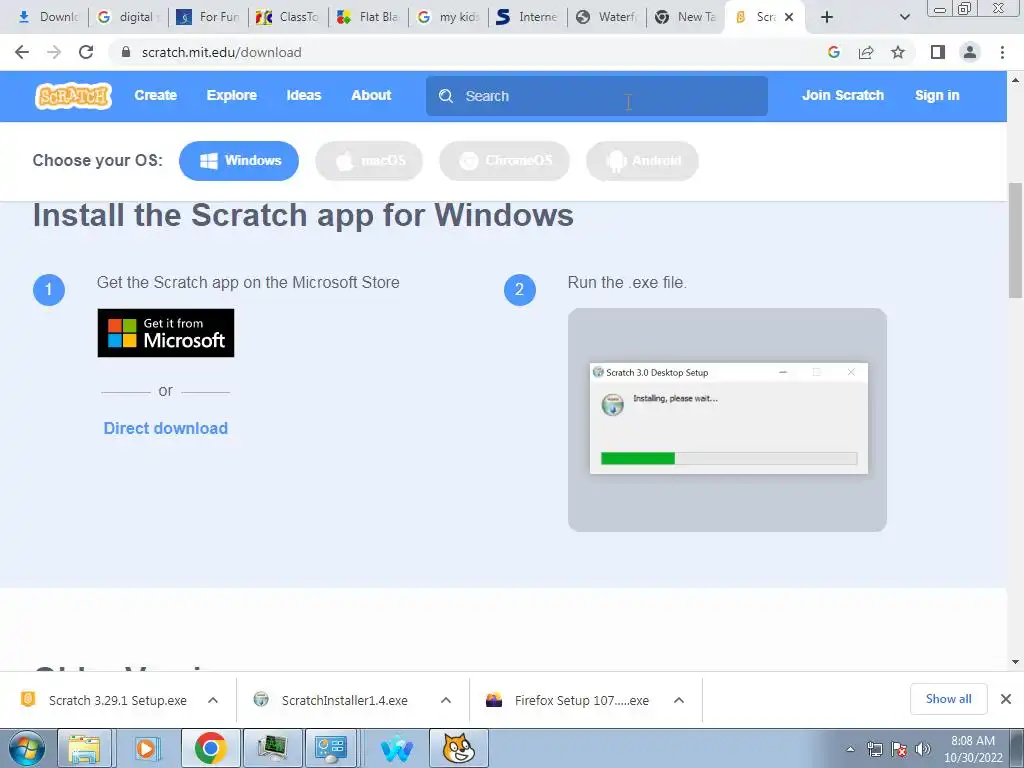Click the Sign in link
The image size is (1024, 768).
point(936,95)
